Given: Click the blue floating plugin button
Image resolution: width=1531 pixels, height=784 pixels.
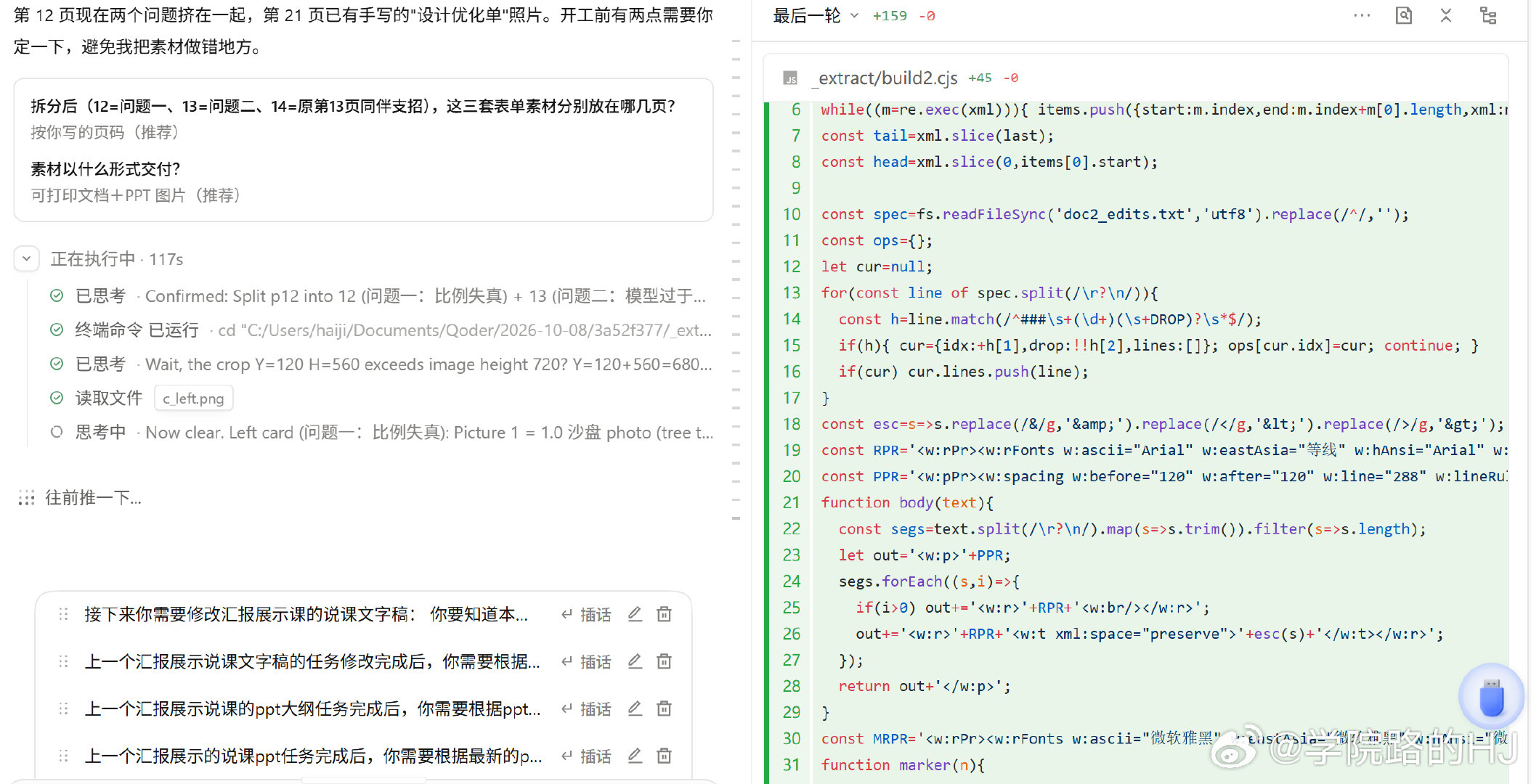Looking at the screenshot, I should (1492, 696).
